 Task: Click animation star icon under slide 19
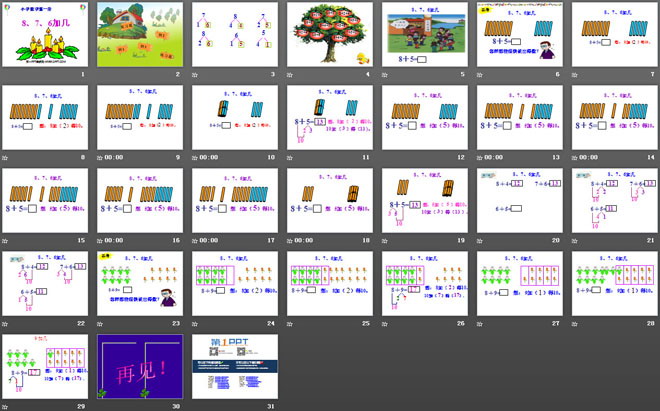tap(384, 240)
